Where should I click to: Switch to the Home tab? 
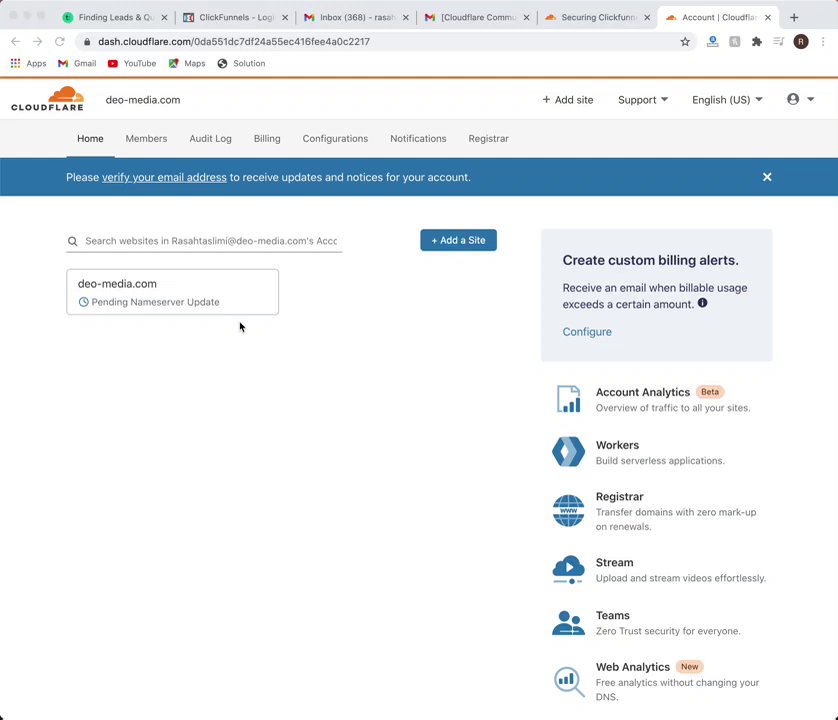point(90,138)
